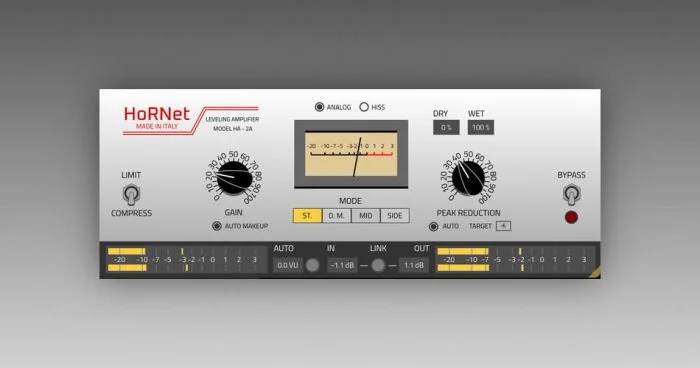Click the Auto 0.0 VU value field
The width and height of the screenshot is (700, 368).
(288, 265)
